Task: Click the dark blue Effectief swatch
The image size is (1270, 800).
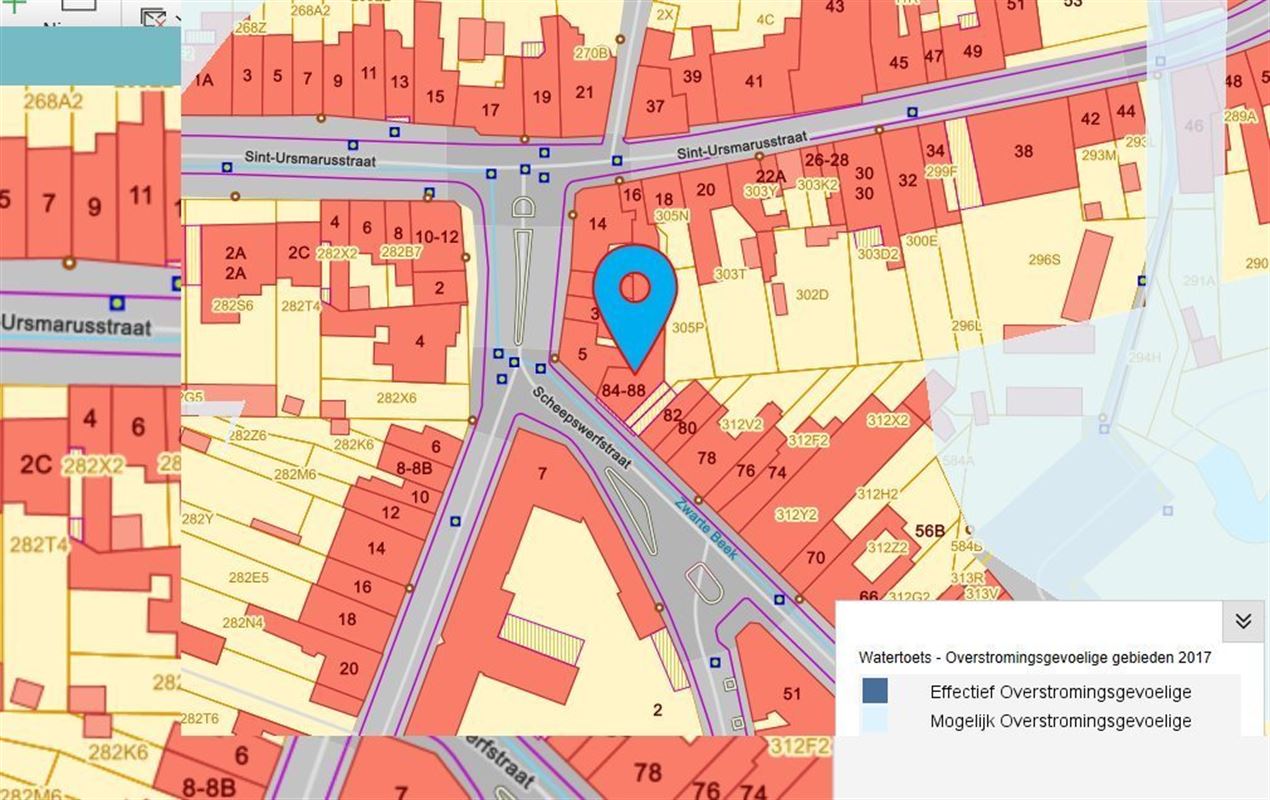Action: [x=874, y=691]
